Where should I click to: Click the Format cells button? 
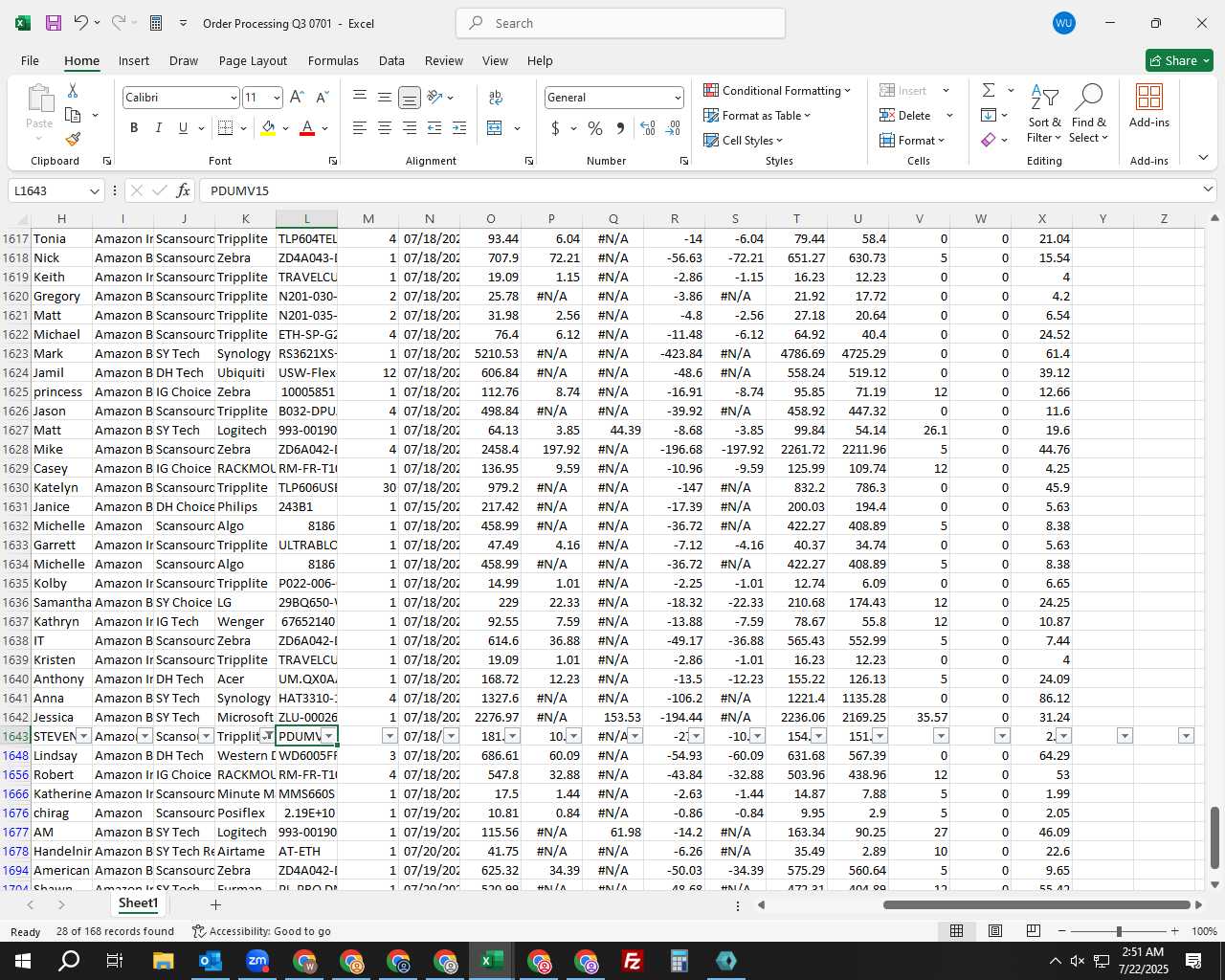coord(912,140)
